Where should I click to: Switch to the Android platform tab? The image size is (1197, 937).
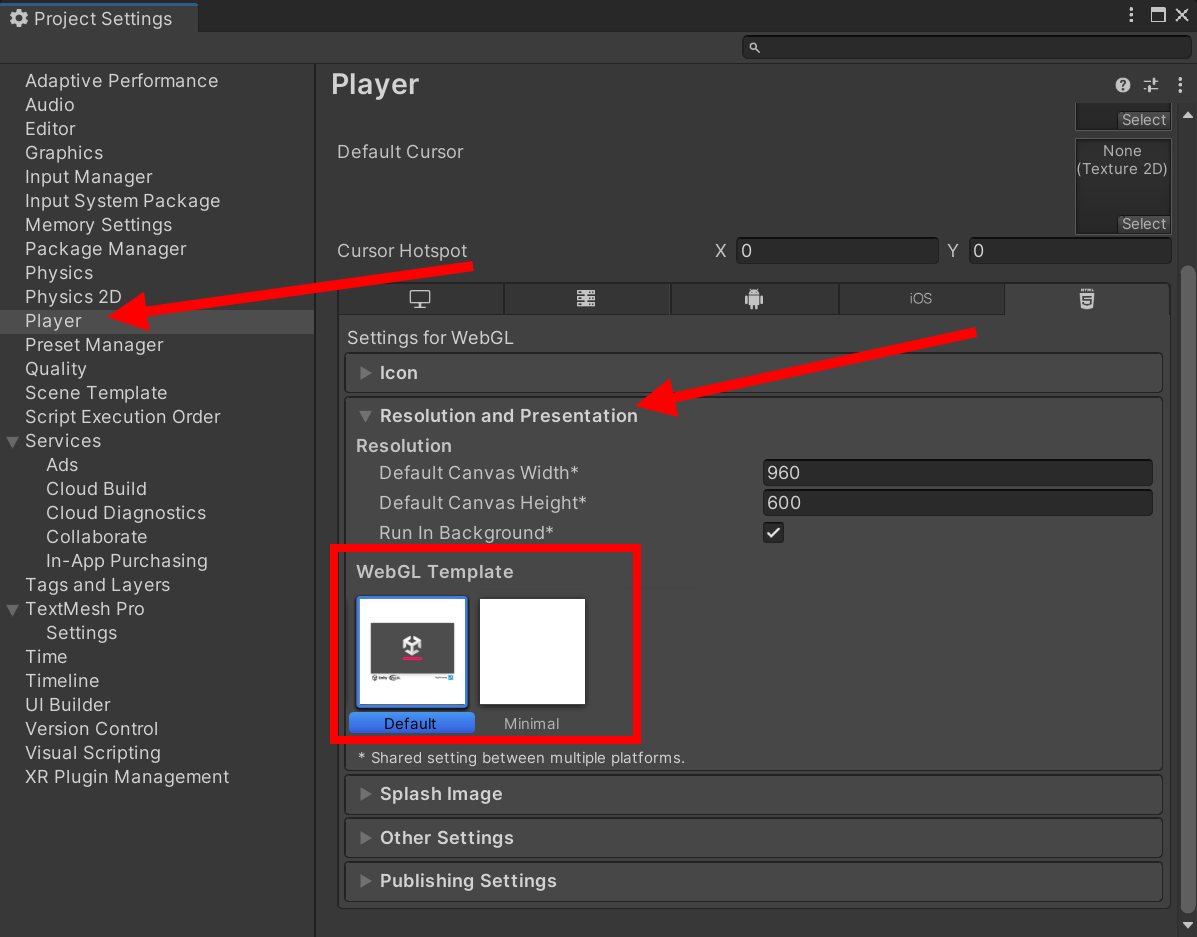tap(754, 299)
